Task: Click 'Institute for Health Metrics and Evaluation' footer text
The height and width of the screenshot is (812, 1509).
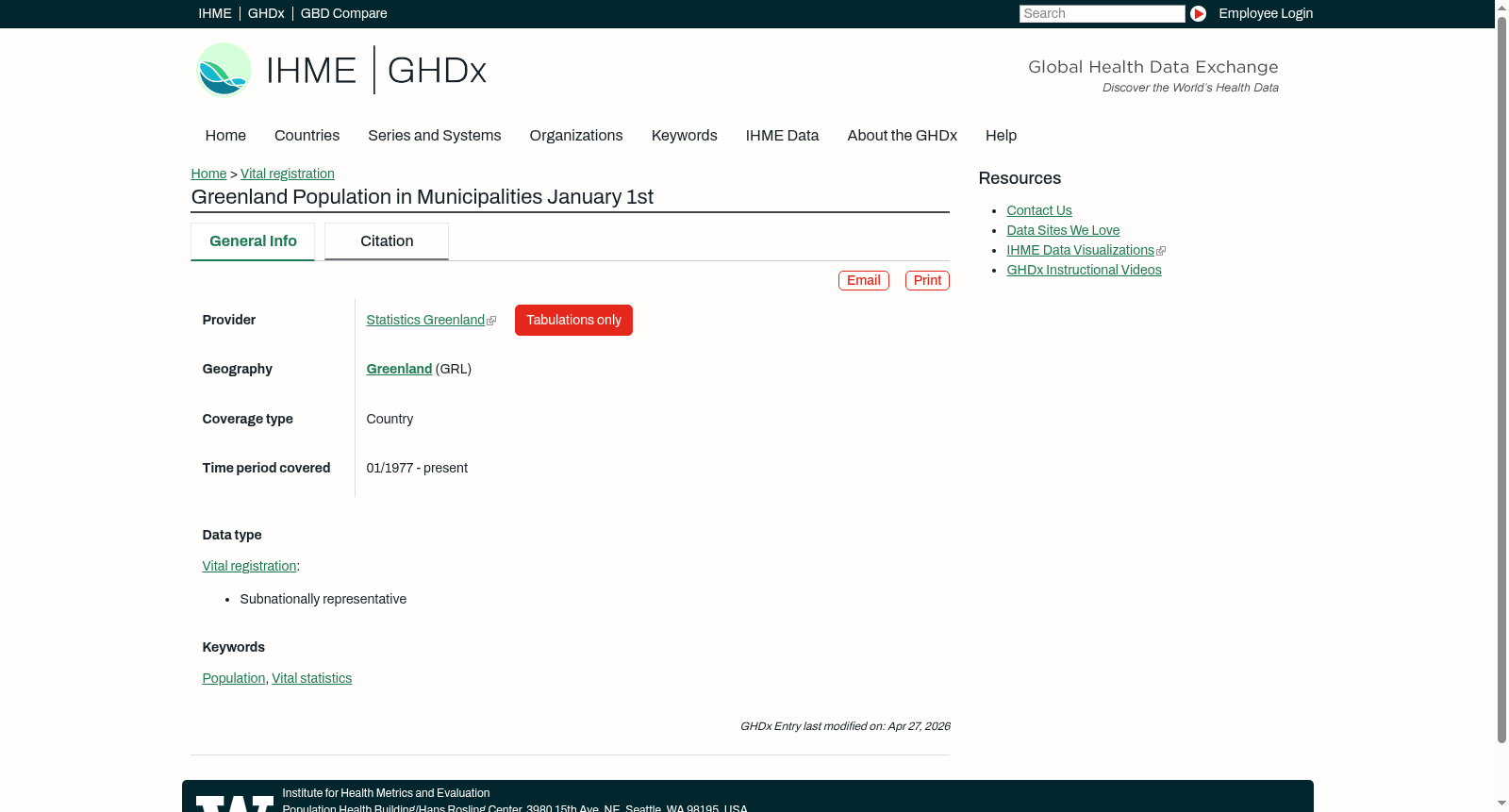Action: (386, 793)
